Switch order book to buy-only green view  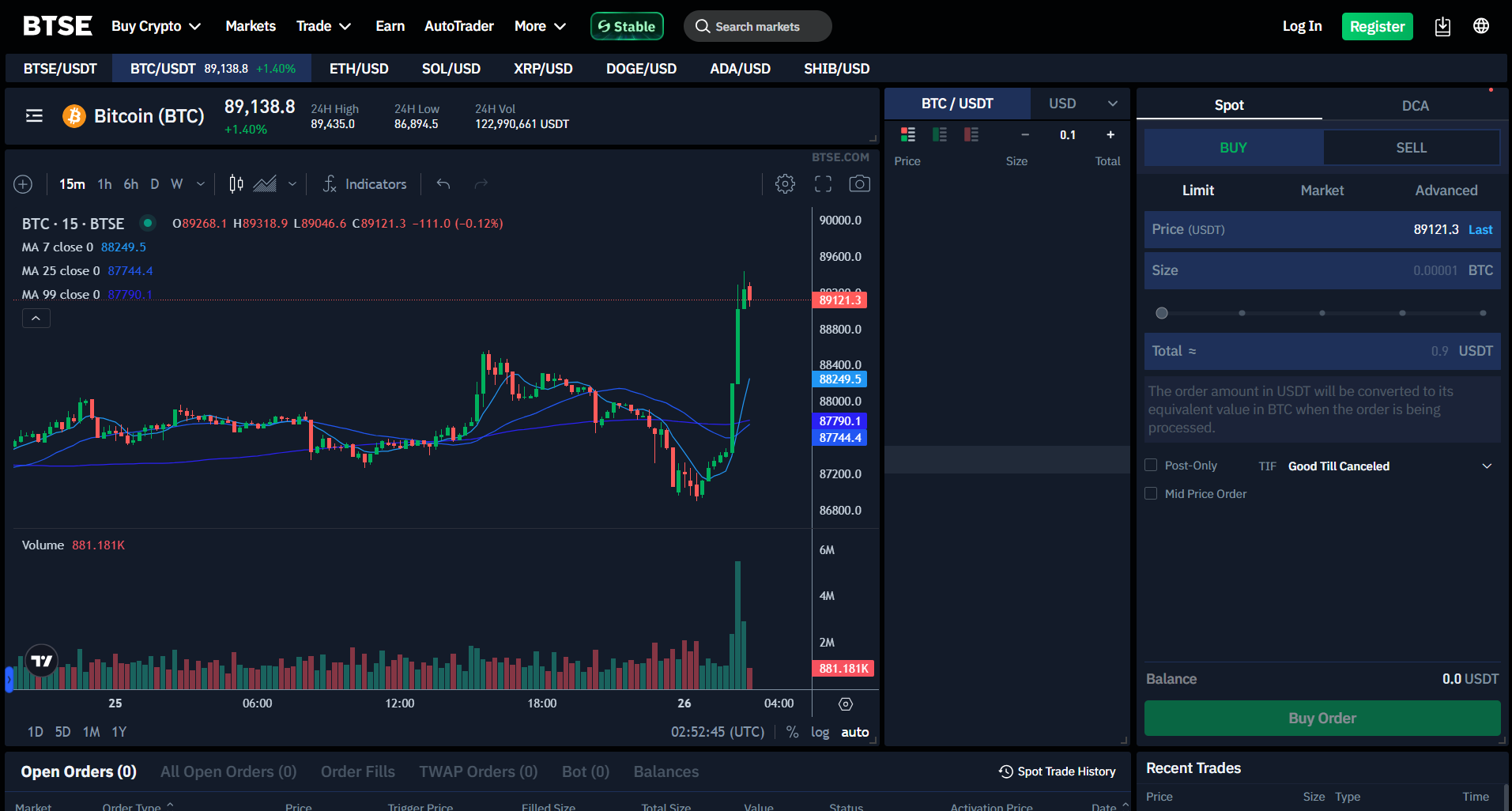pos(940,134)
